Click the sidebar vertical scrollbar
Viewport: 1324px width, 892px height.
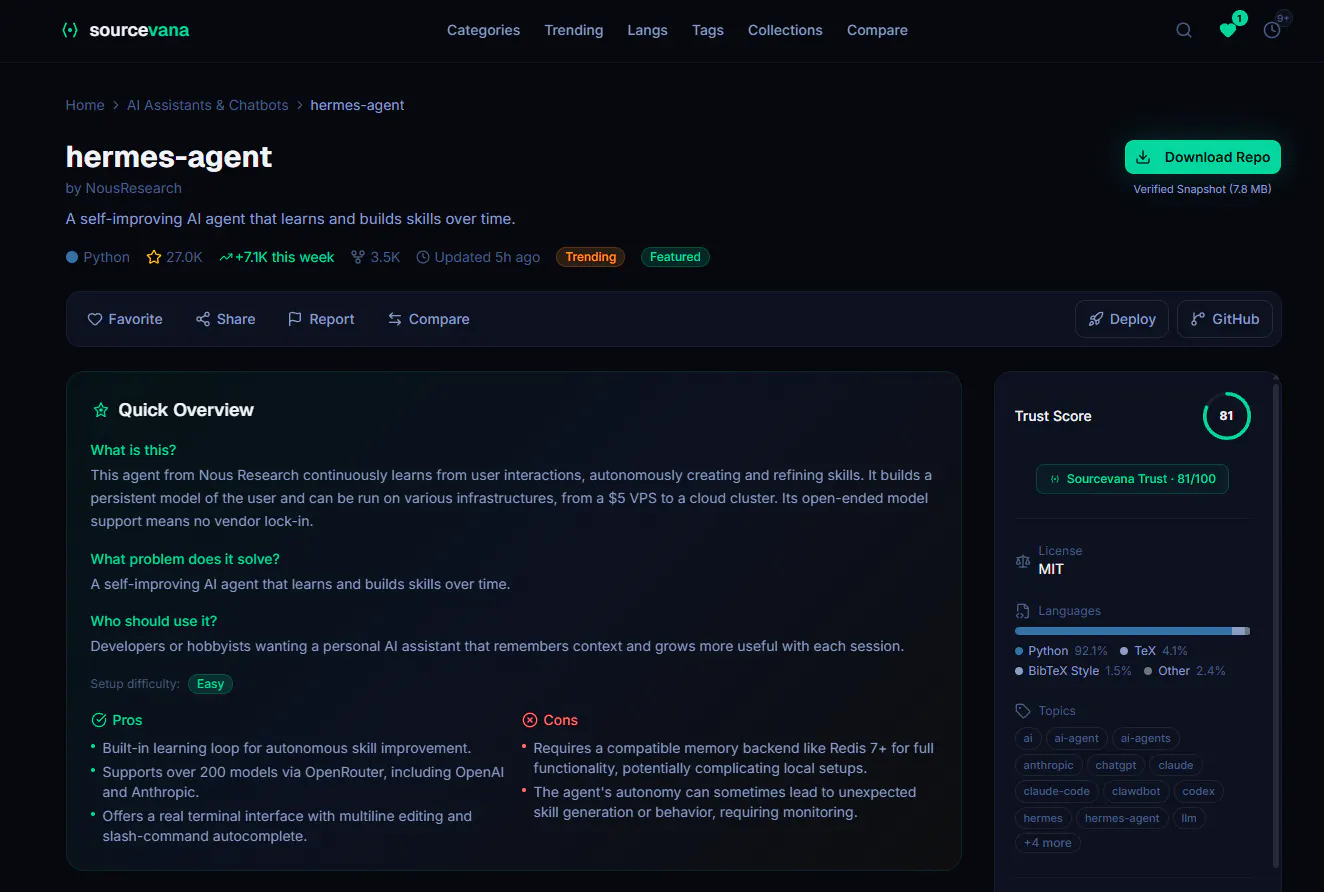pos(1276,625)
